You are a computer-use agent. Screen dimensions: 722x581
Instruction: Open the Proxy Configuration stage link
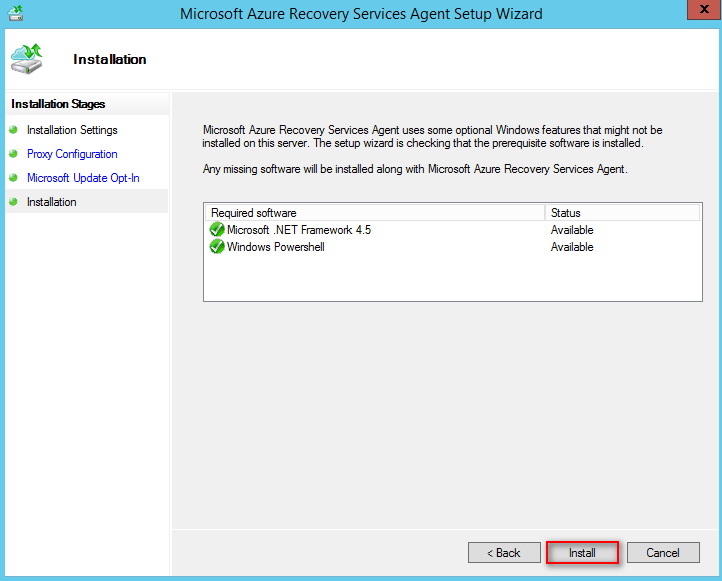pos(72,154)
